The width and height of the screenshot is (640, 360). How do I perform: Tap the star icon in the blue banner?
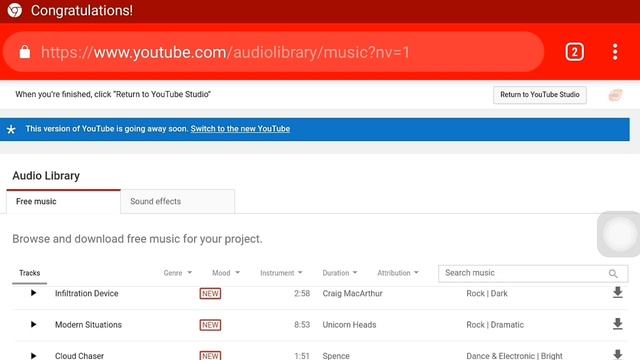(x=11, y=129)
